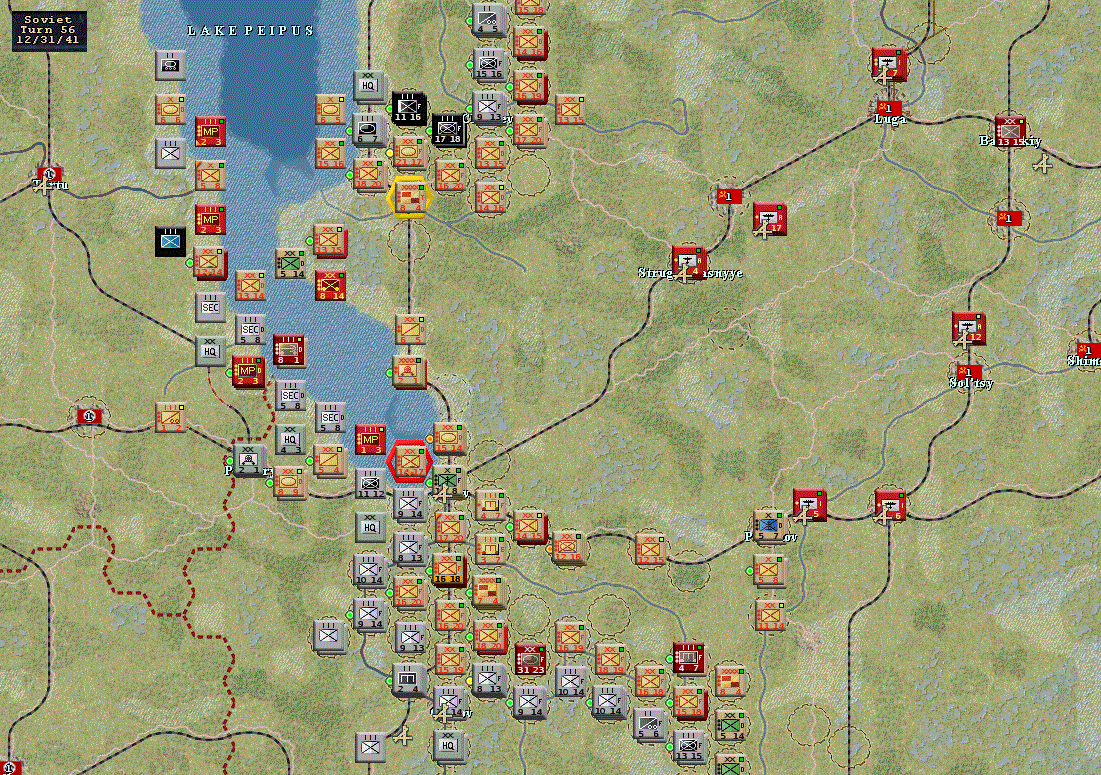Click the orange-highlighted 16-18 infantry division
The height and width of the screenshot is (775, 1101).
coord(447,569)
